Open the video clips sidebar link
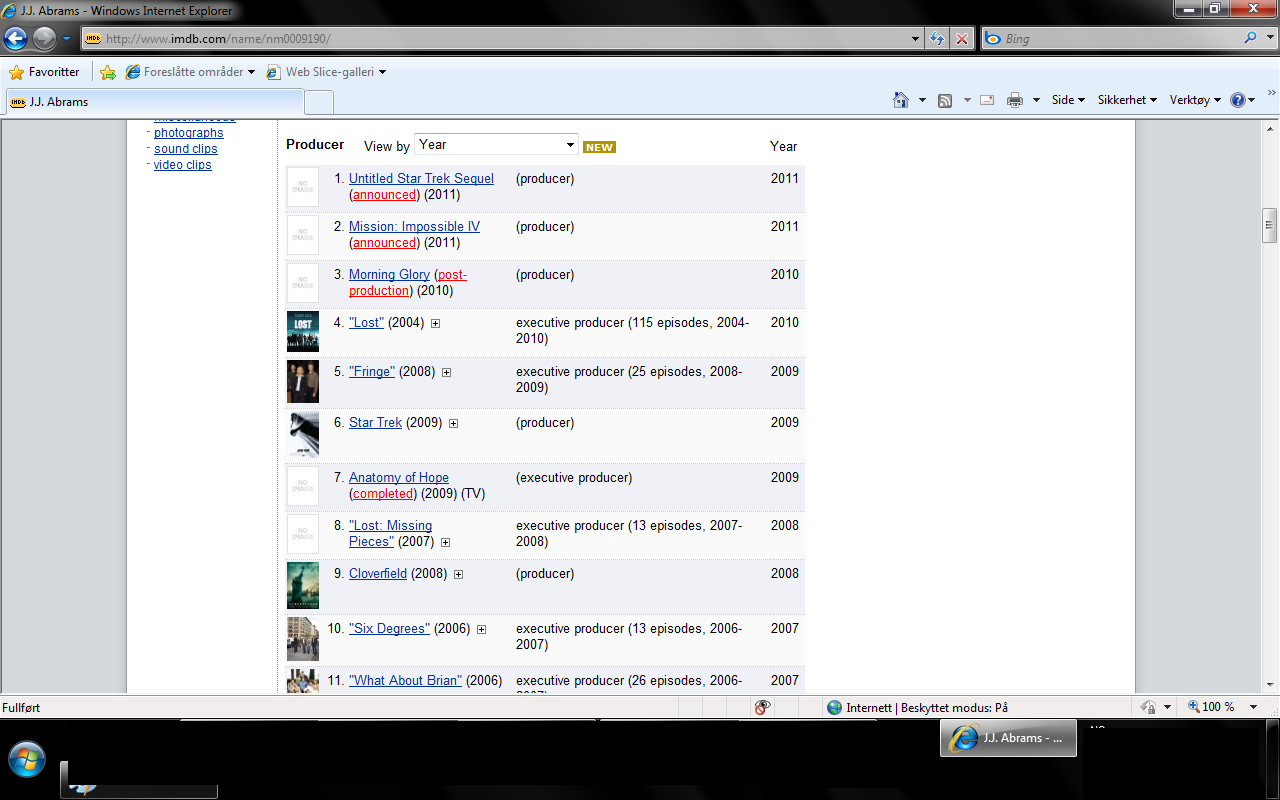1280x800 pixels. tap(183, 165)
